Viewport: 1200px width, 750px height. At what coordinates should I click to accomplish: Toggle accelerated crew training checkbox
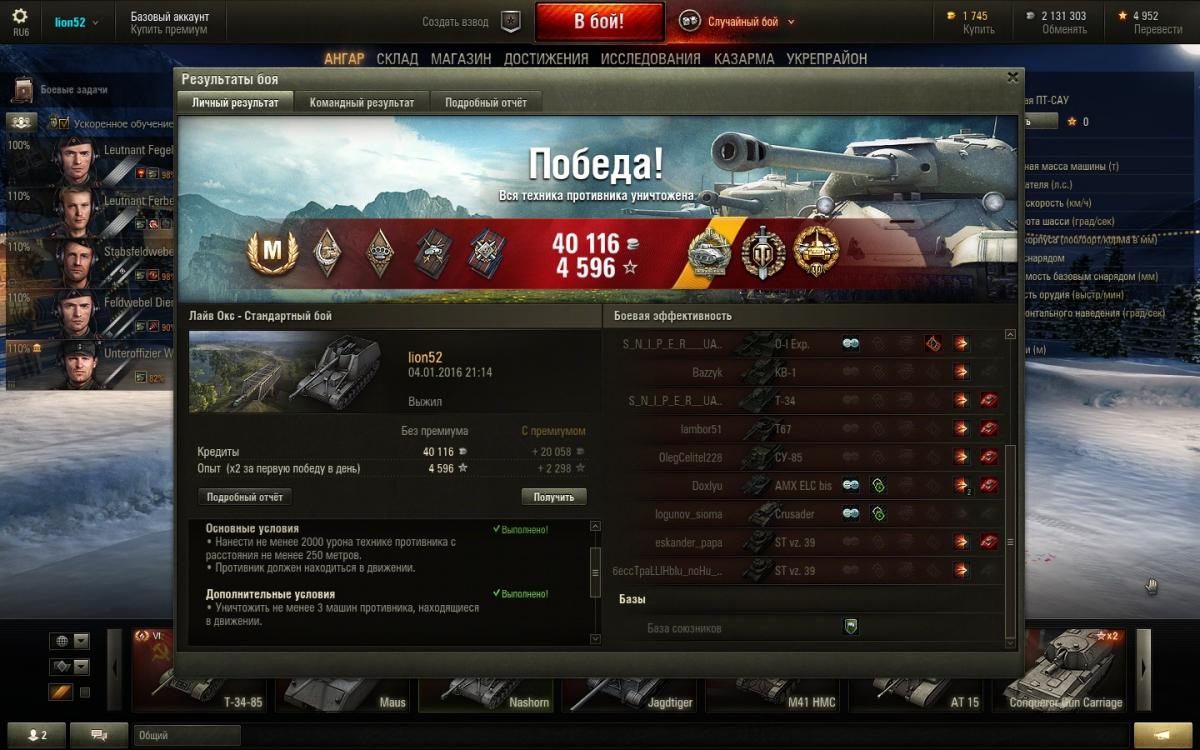(x=63, y=123)
